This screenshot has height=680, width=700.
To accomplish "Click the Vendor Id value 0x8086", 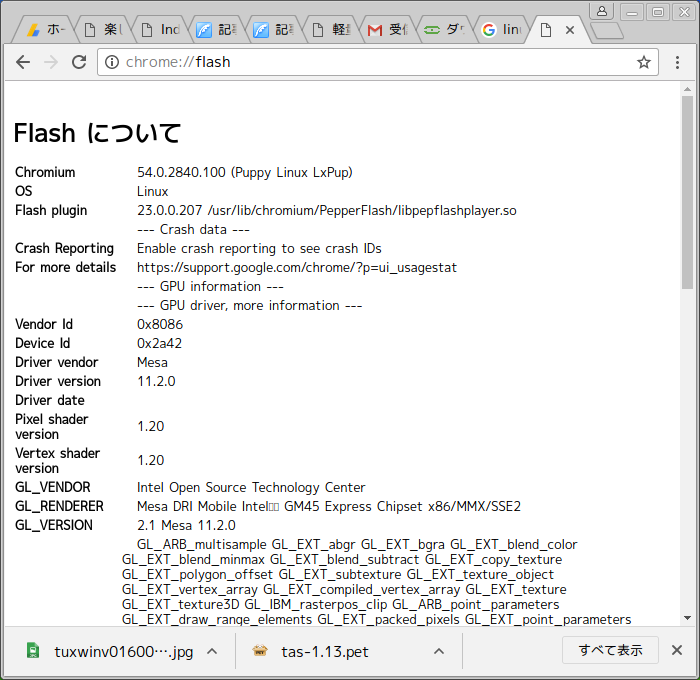I will pos(160,324).
